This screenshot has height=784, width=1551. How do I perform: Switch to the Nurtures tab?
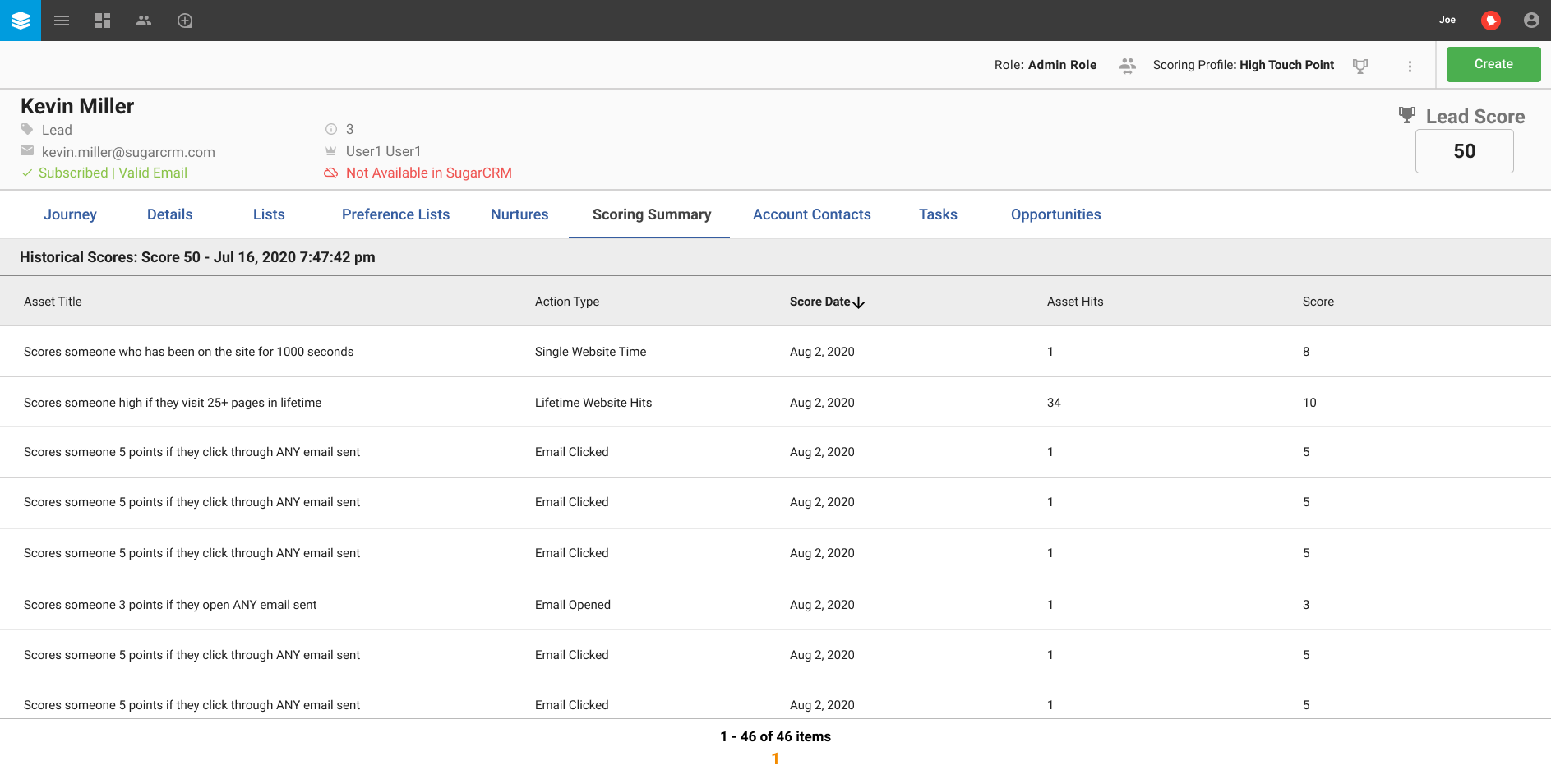point(519,214)
